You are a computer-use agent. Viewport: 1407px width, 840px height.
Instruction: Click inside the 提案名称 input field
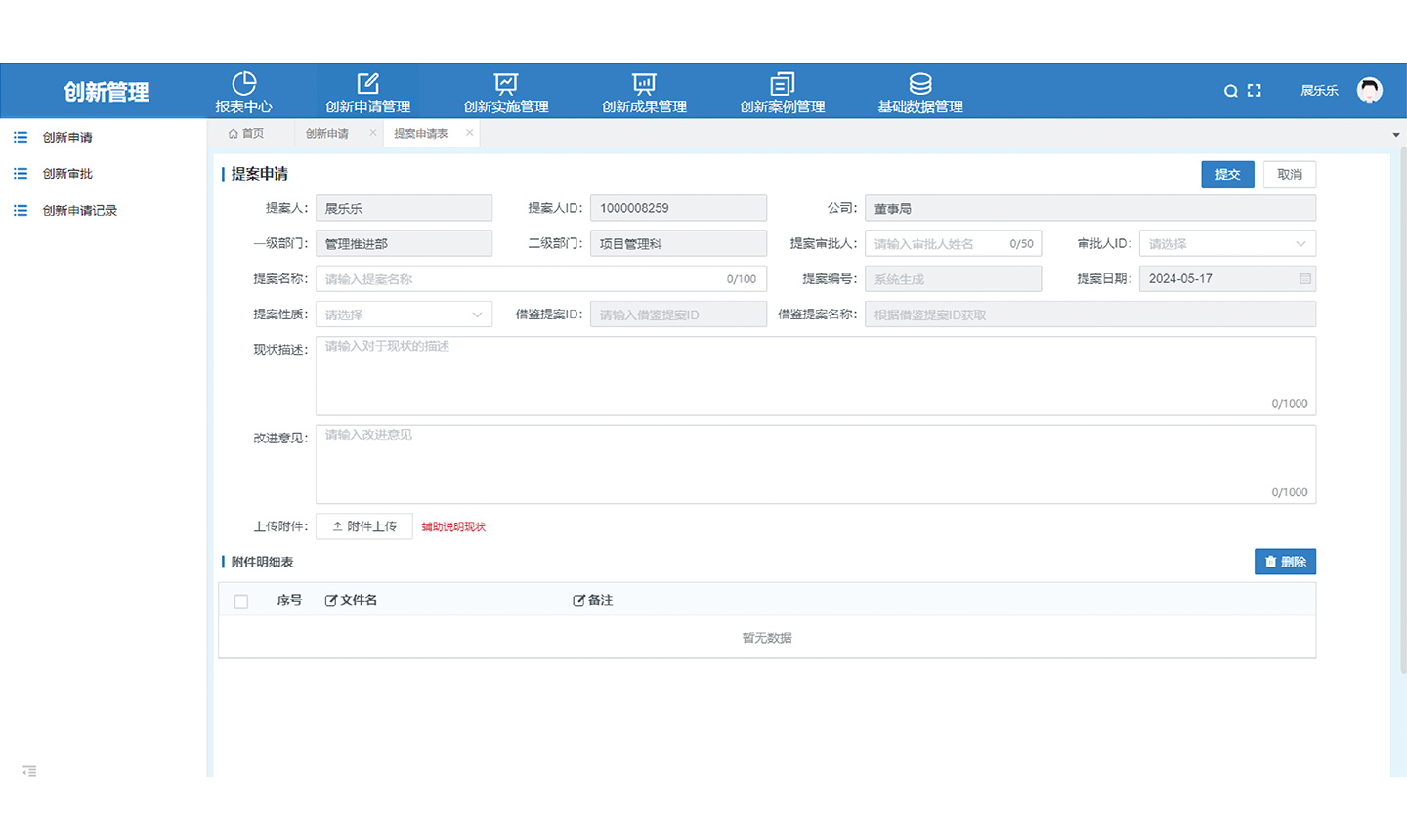coord(537,278)
